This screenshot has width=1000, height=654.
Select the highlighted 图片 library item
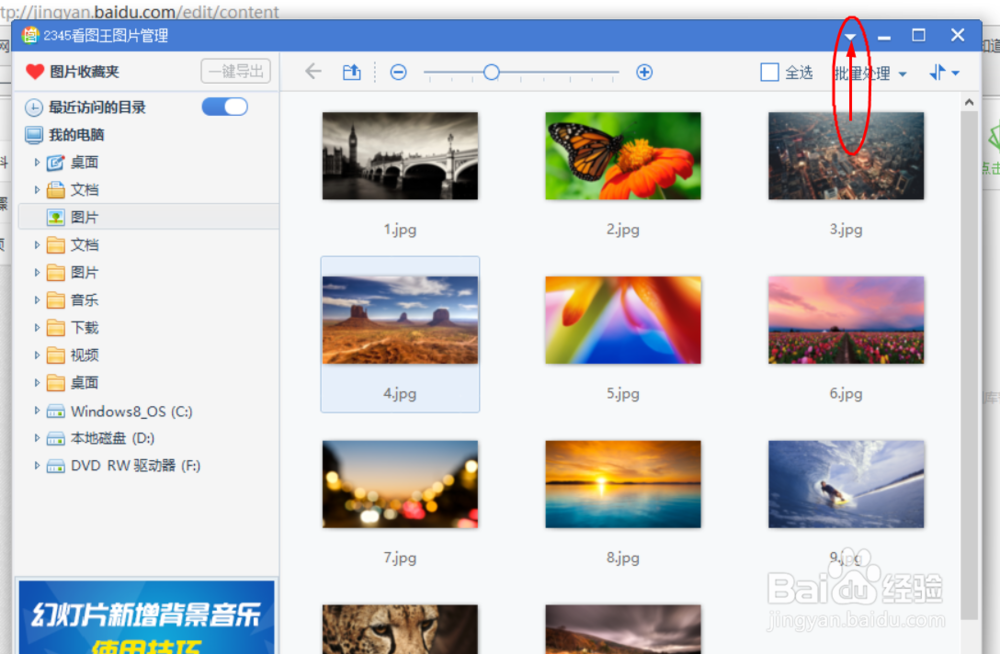148,217
